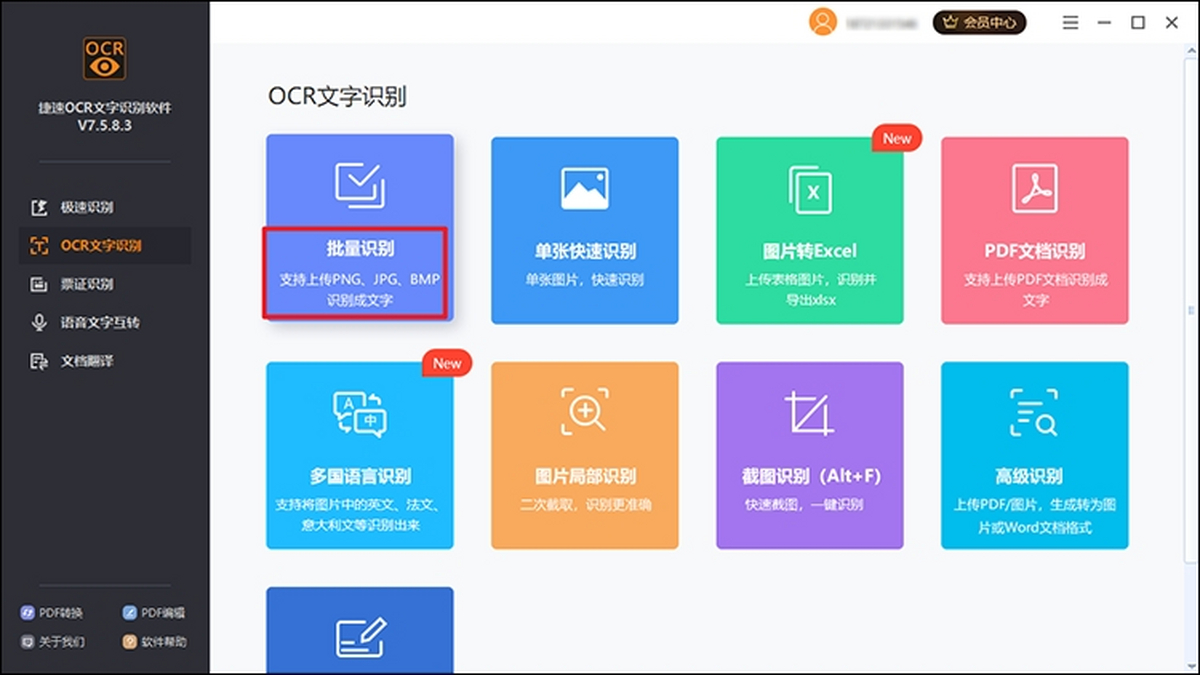The height and width of the screenshot is (675, 1200).
Task: Minimize the application window
Action: (1104, 22)
